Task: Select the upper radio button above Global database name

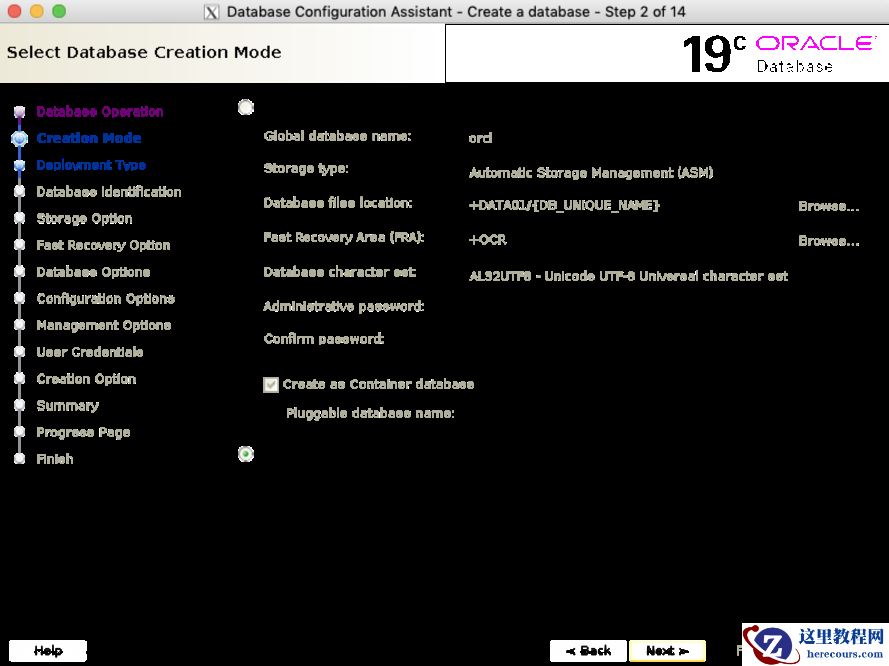Action: pos(245,107)
